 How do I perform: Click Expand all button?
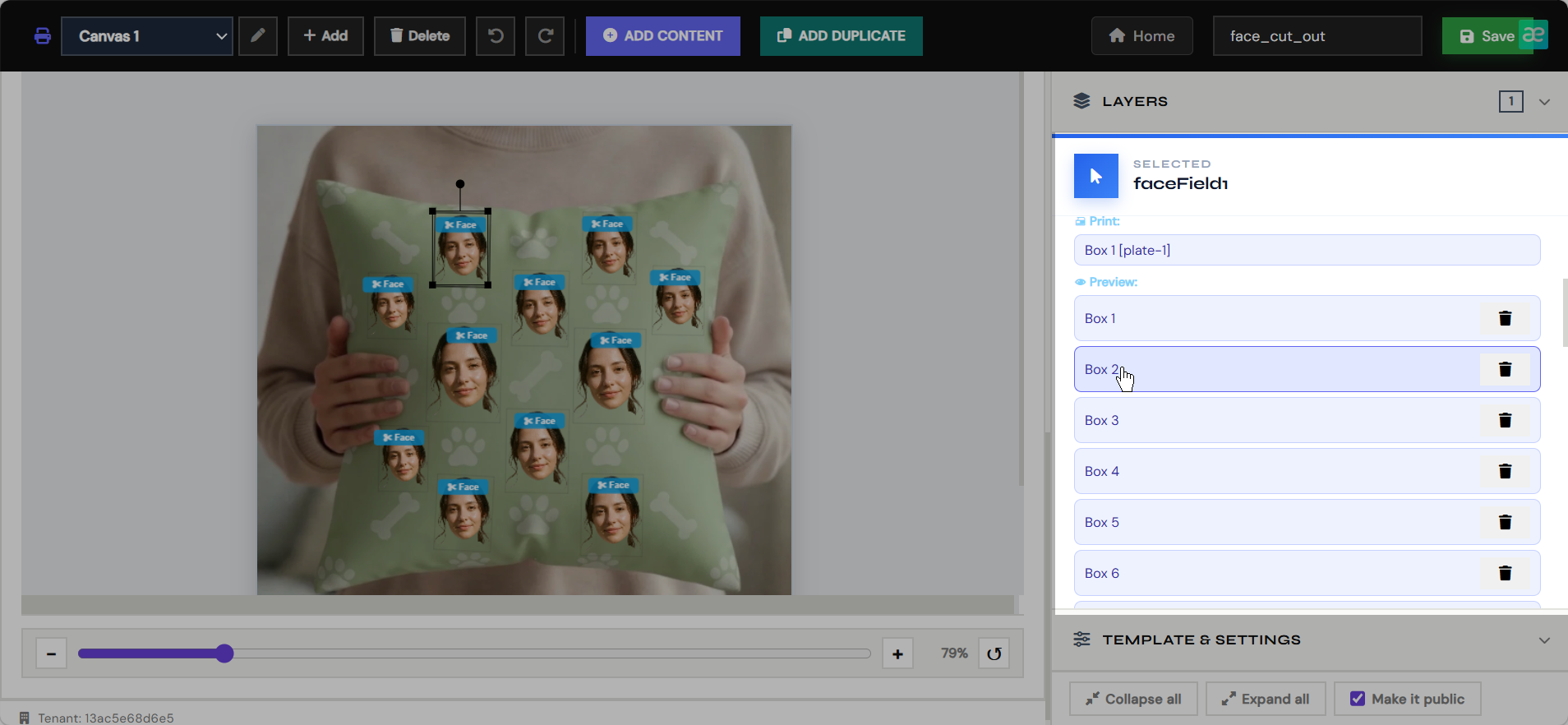pyautogui.click(x=1266, y=699)
